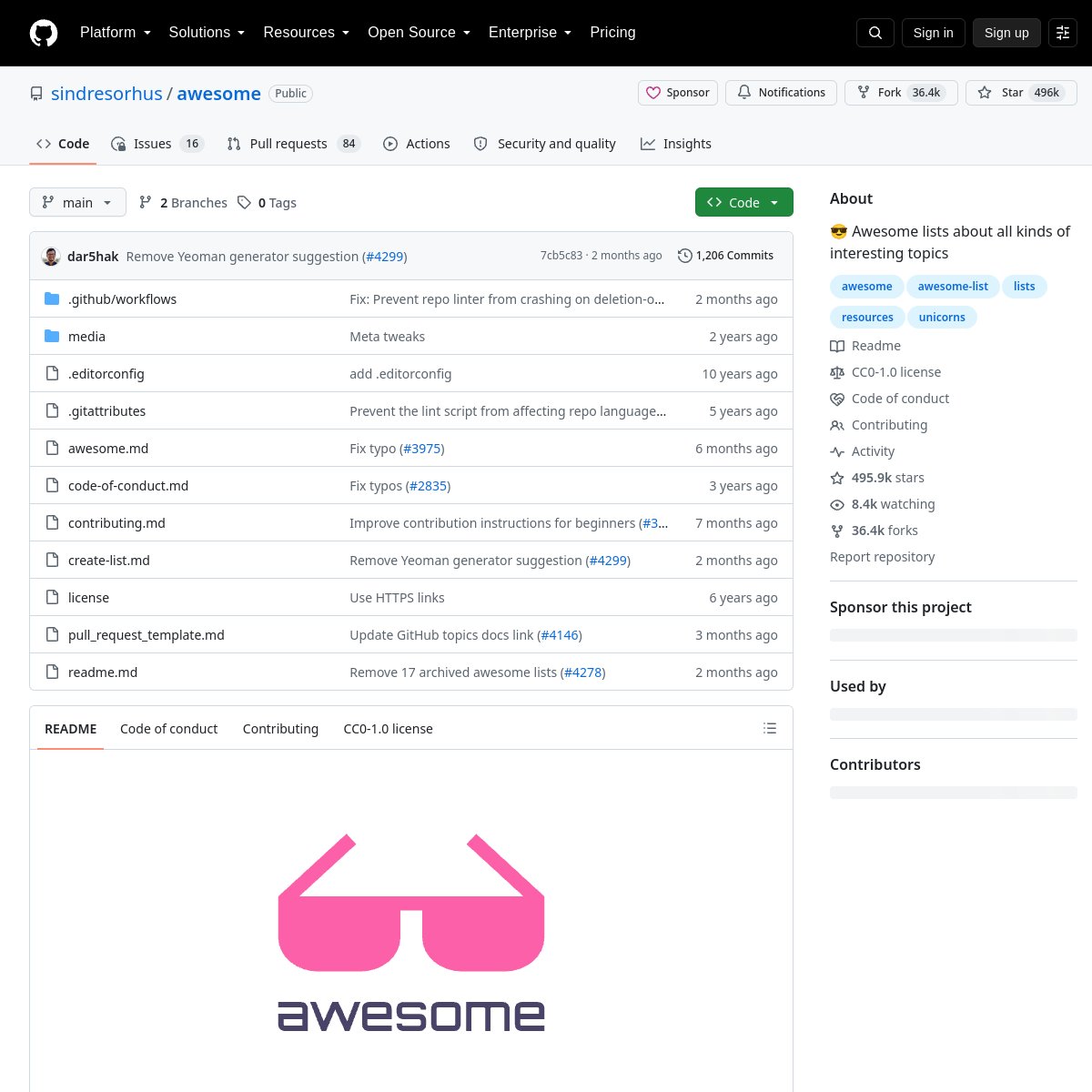The width and height of the screenshot is (1092, 1092).
Task: Open pull request #4299 in latest commit
Action: pyautogui.click(x=385, y=257)
